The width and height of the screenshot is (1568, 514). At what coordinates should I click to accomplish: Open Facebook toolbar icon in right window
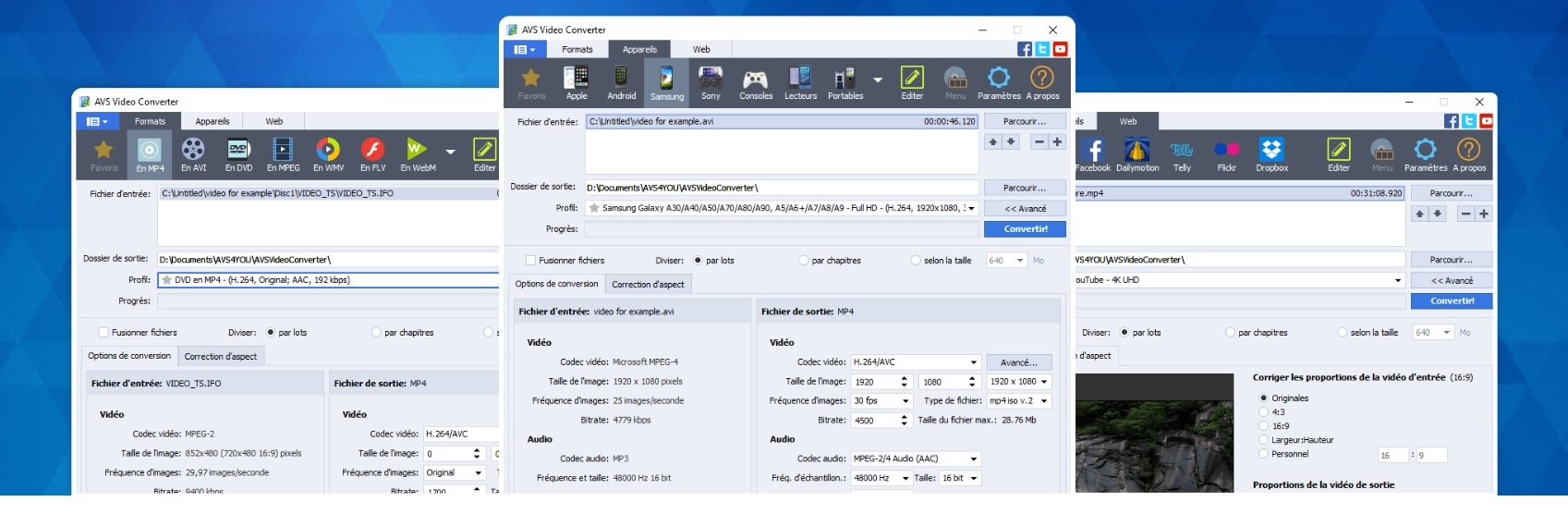click(1093, 154)
